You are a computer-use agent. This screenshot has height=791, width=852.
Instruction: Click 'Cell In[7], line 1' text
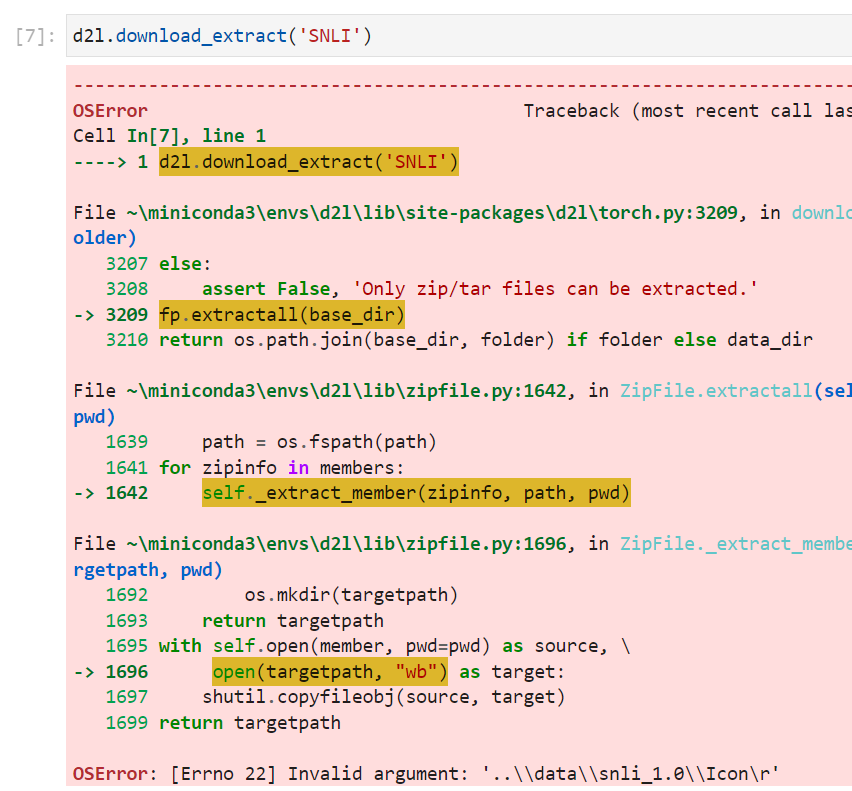[x=170, y=136]
